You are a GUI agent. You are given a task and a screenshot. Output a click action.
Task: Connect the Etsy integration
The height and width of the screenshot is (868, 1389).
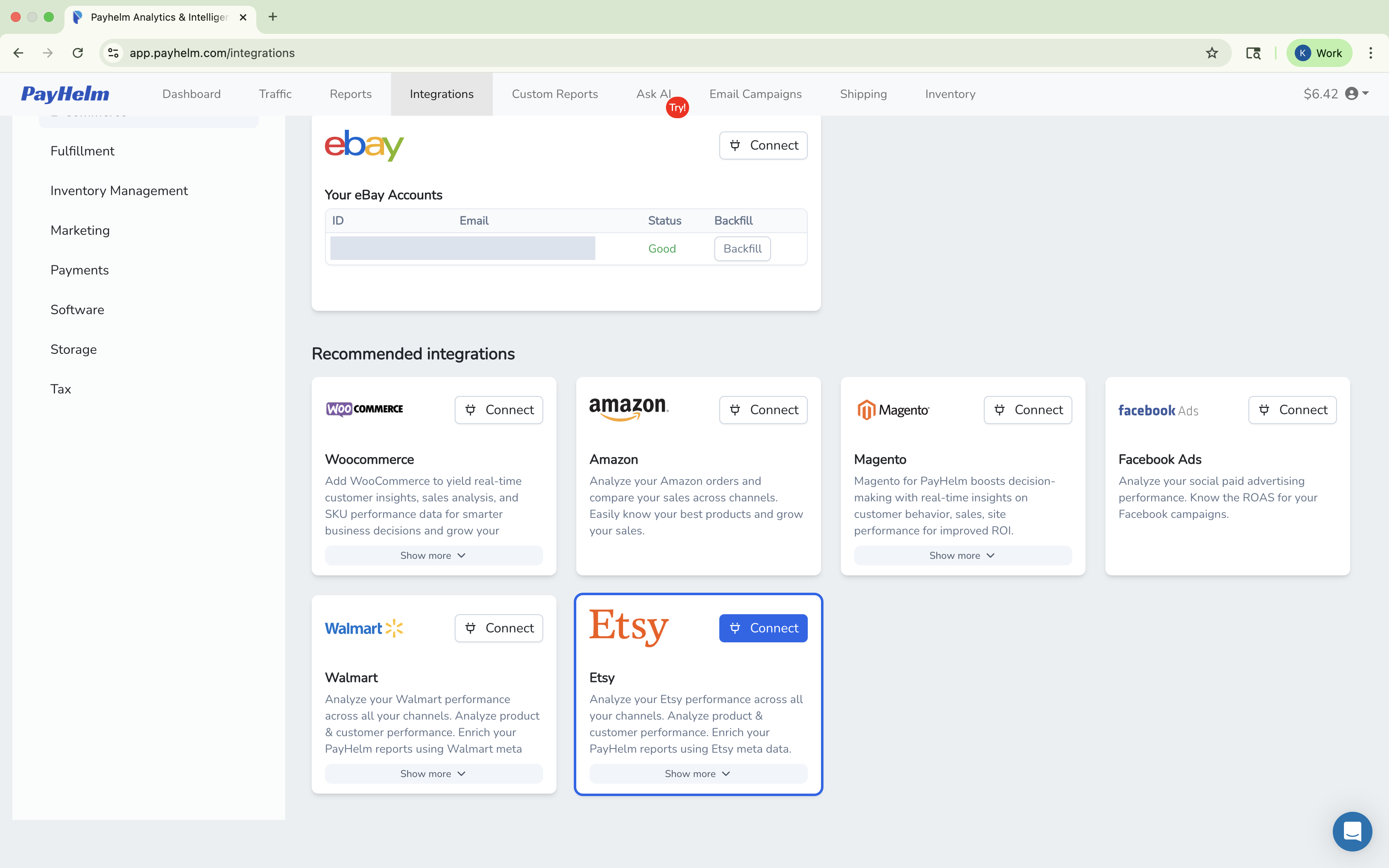click(x=763, y=627)
